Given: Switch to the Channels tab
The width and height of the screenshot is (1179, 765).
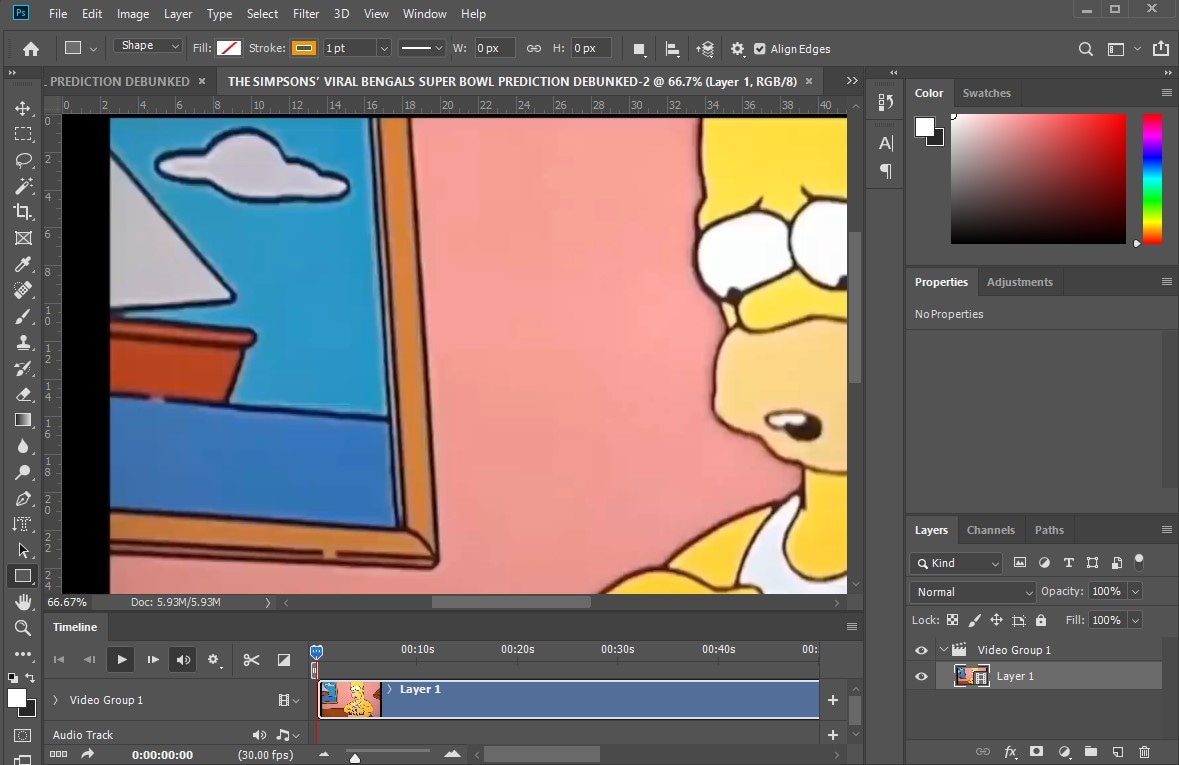Looking at the screenshot, I should click(x=990, y=530).
